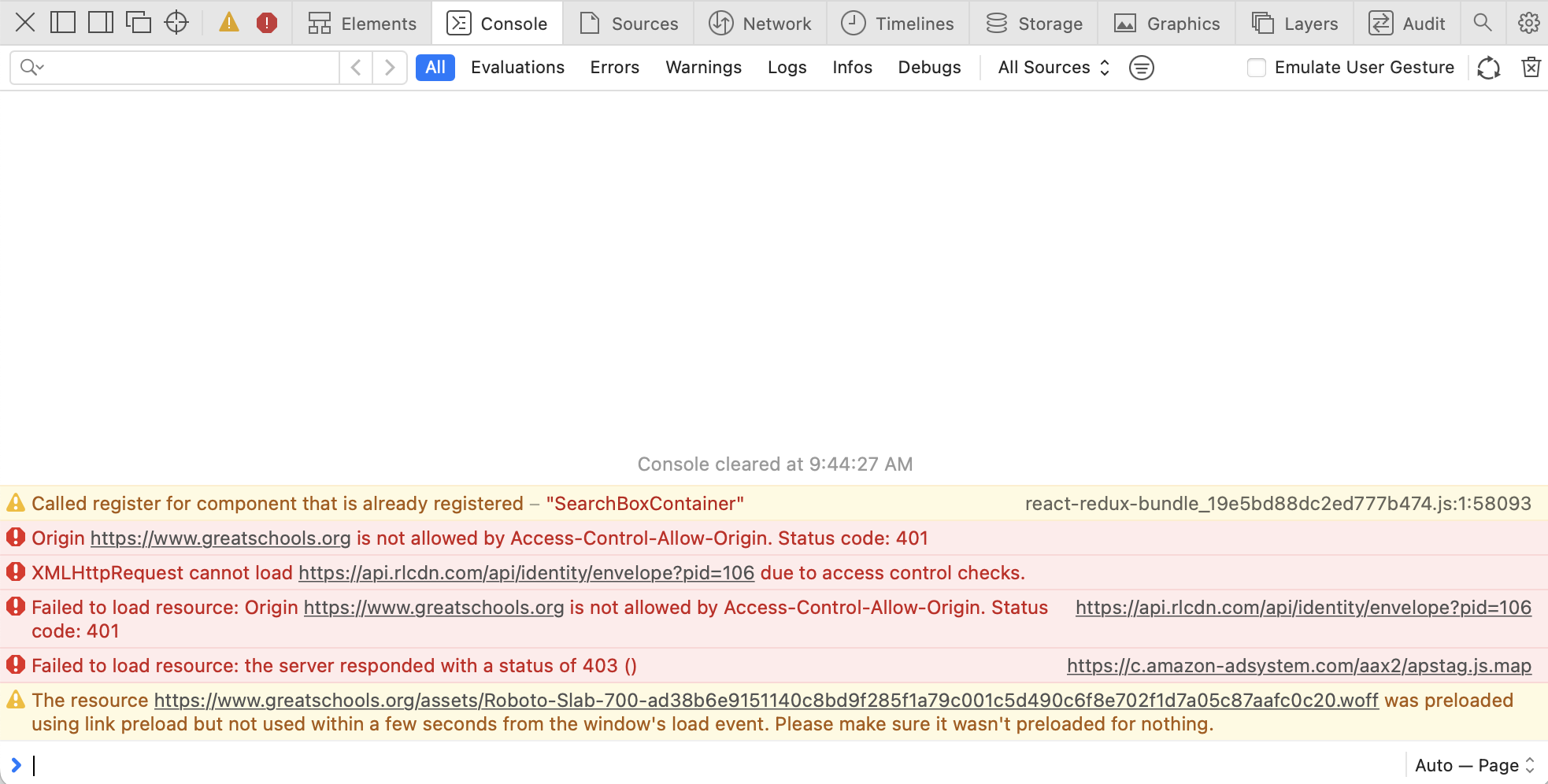This screenshot has width=1548, height=784.
Task: Click the reload page icon
Action: point(1488,68)
